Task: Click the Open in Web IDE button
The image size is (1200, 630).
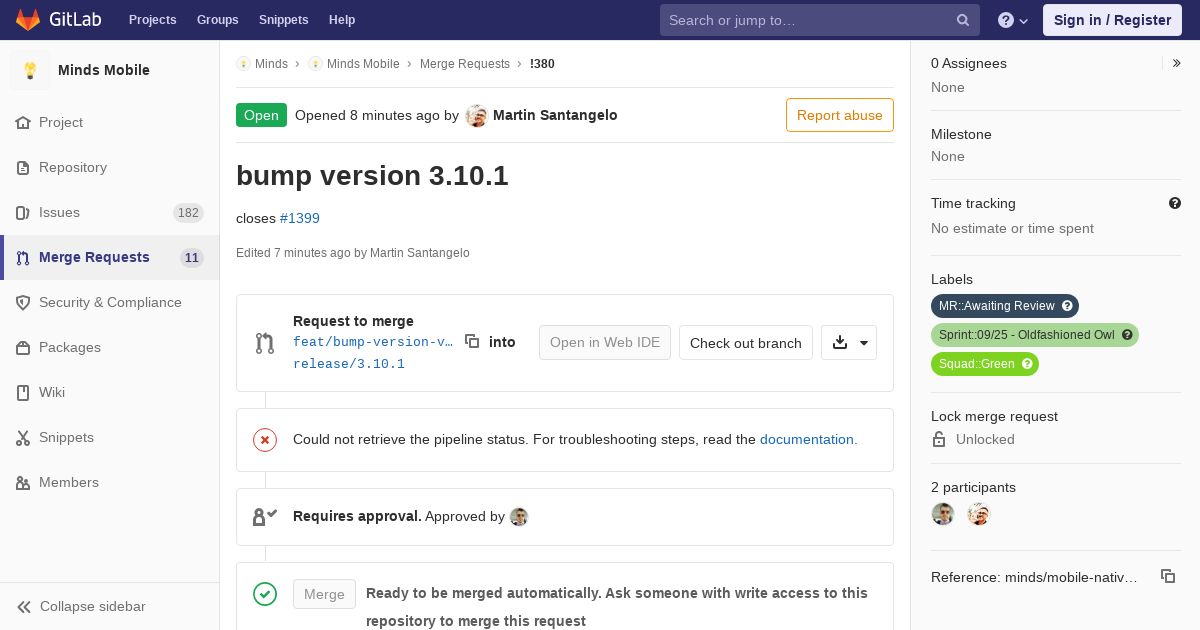Action: tap(605, 343)
